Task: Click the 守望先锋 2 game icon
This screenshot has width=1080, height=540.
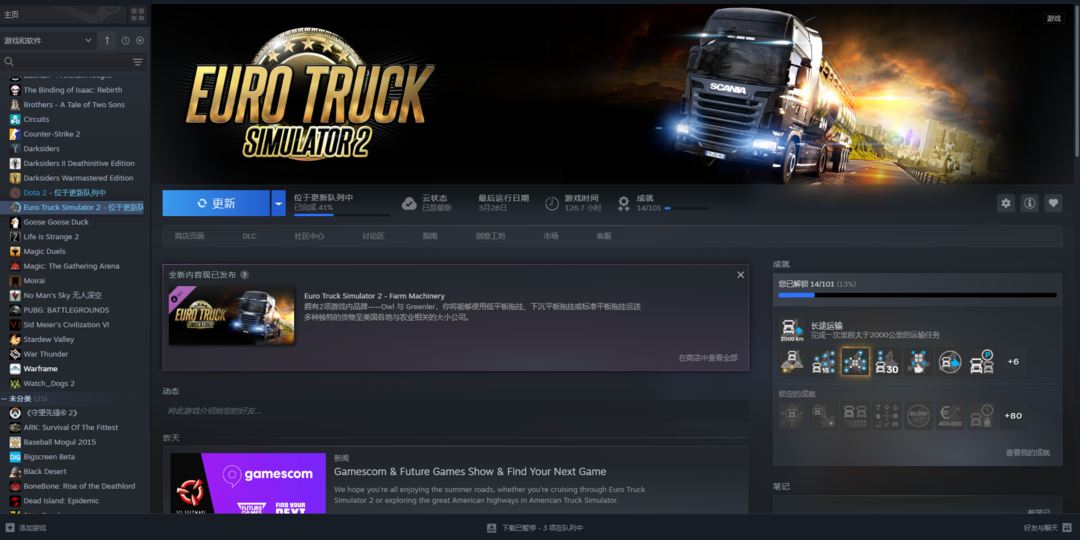Action: click(x=15, y=413)
